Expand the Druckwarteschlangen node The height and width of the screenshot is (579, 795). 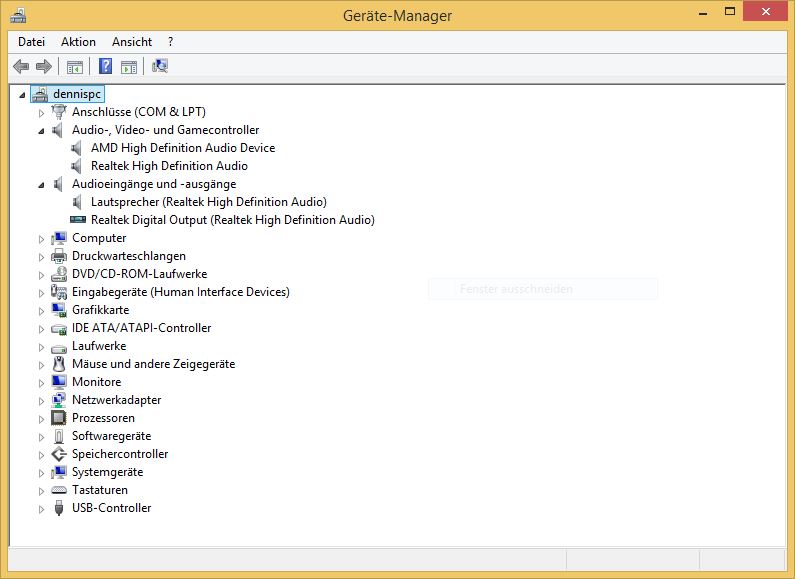tap(42, 257)
